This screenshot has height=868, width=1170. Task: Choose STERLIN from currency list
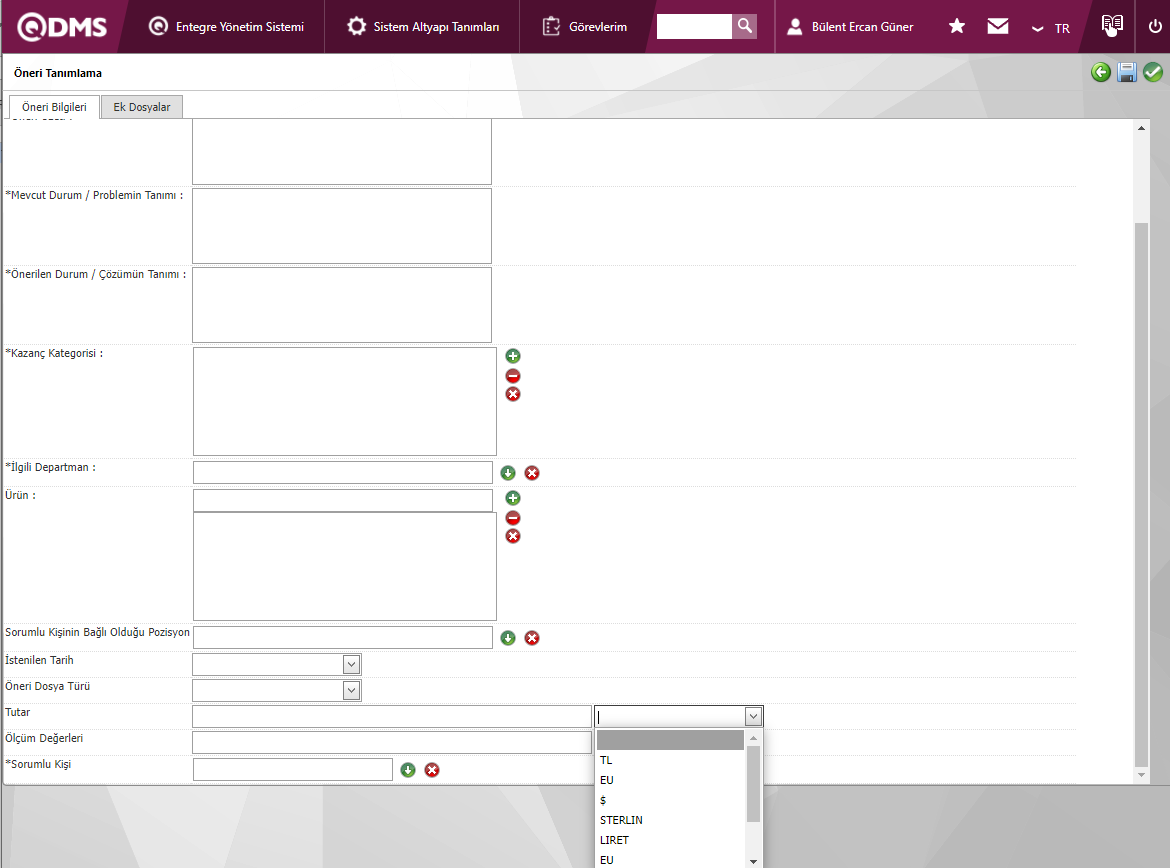[x=670, y=819]
